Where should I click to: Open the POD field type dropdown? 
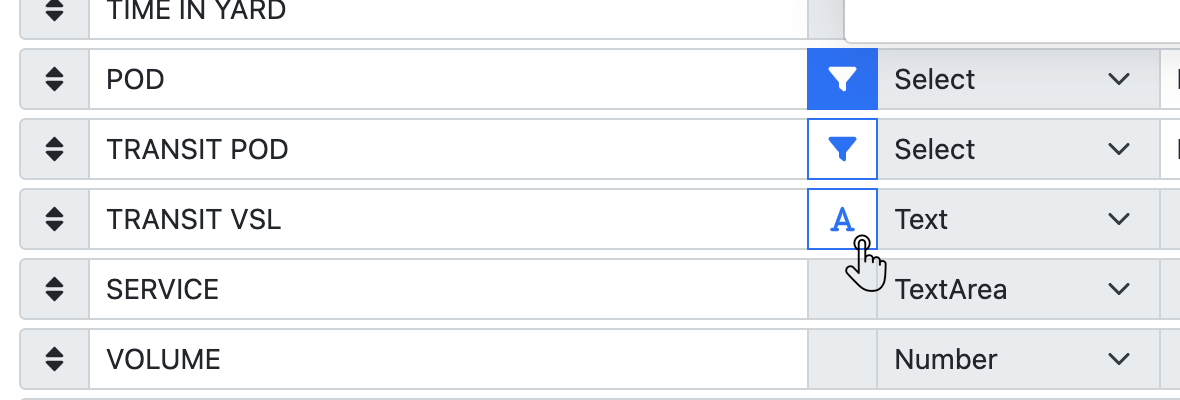tap(1012, 79)
